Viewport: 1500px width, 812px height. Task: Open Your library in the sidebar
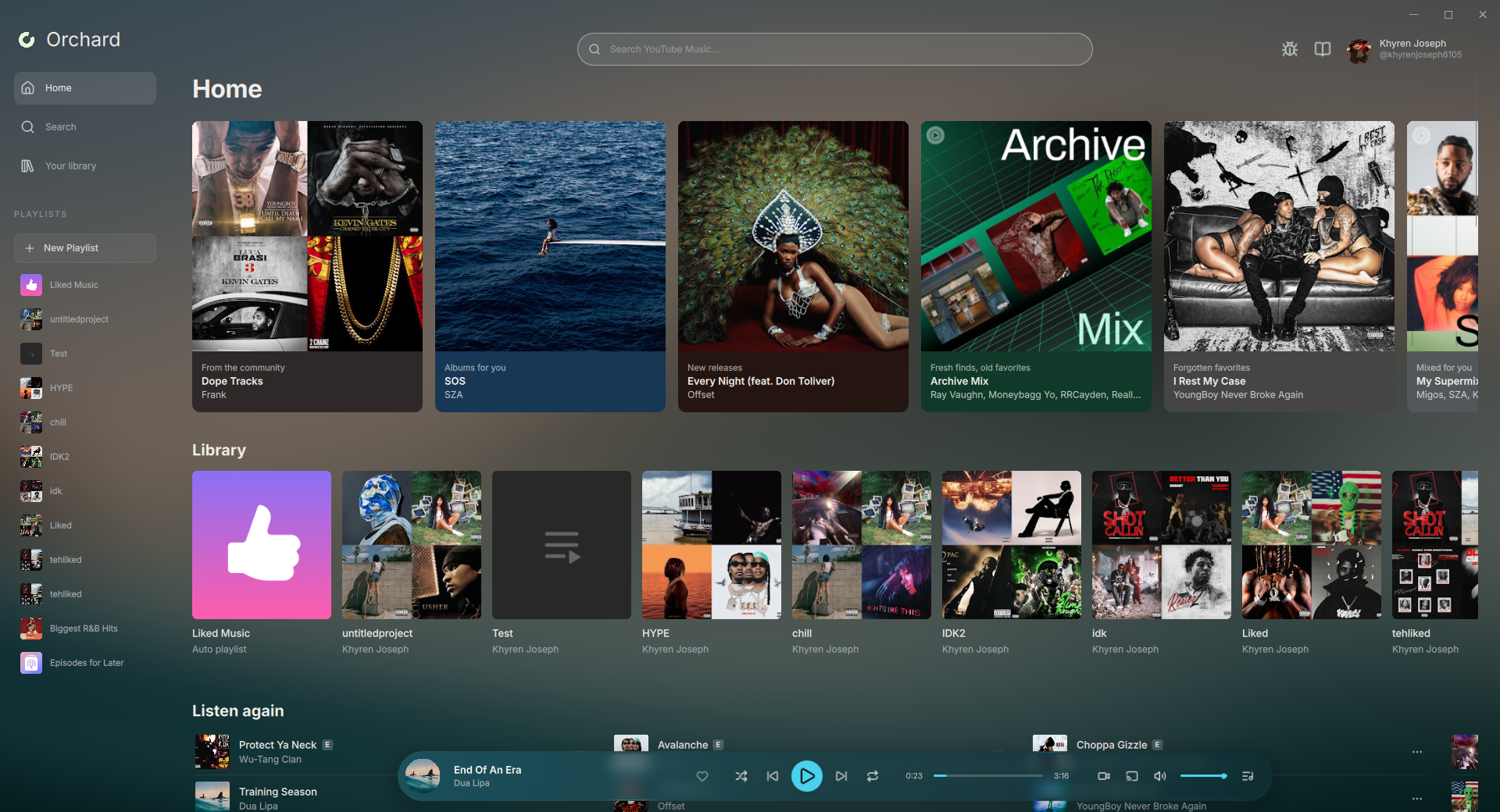pyautogui.click(x=85, y=166)
